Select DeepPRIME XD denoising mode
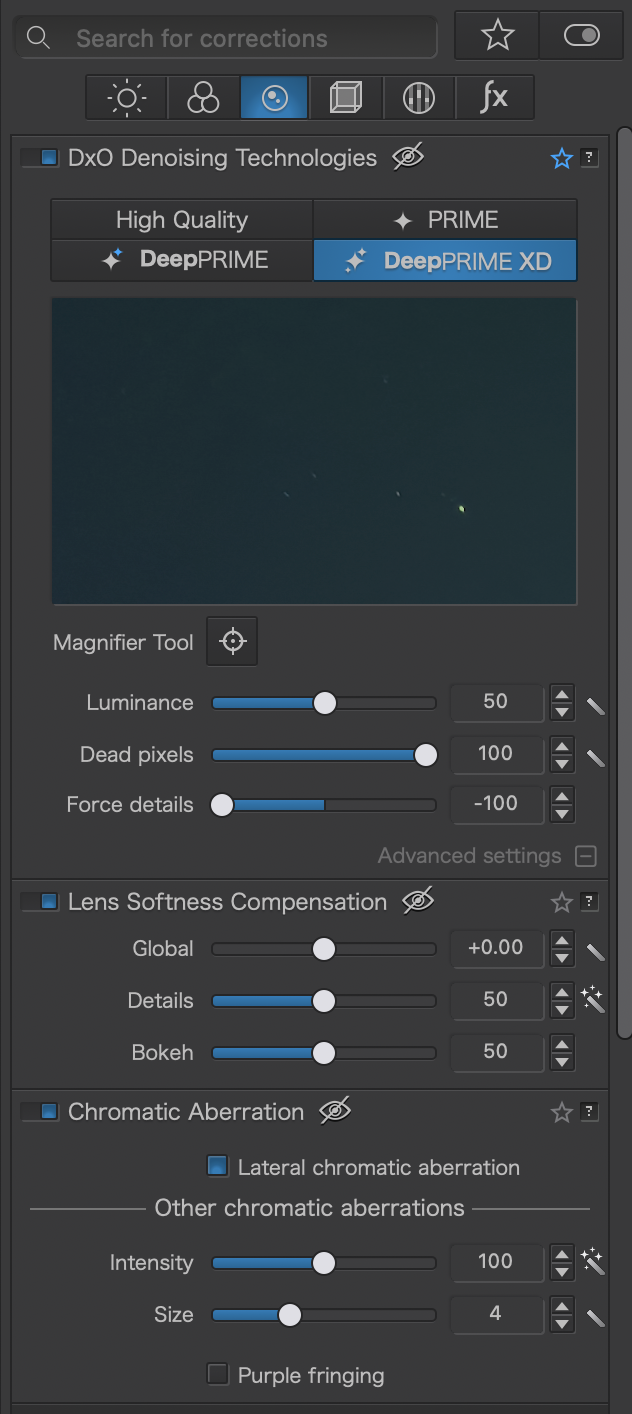This screenshot has height=1414, width=632. [445, 260]
